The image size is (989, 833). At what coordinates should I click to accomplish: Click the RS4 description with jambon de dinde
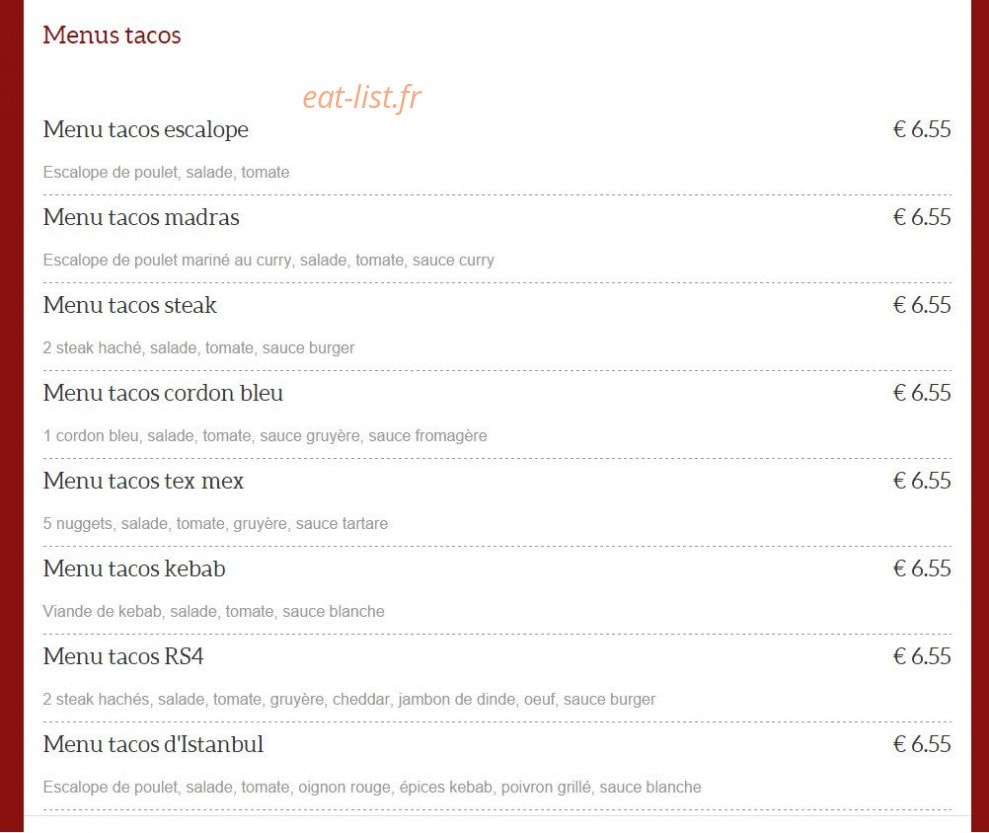click(349, 699)
